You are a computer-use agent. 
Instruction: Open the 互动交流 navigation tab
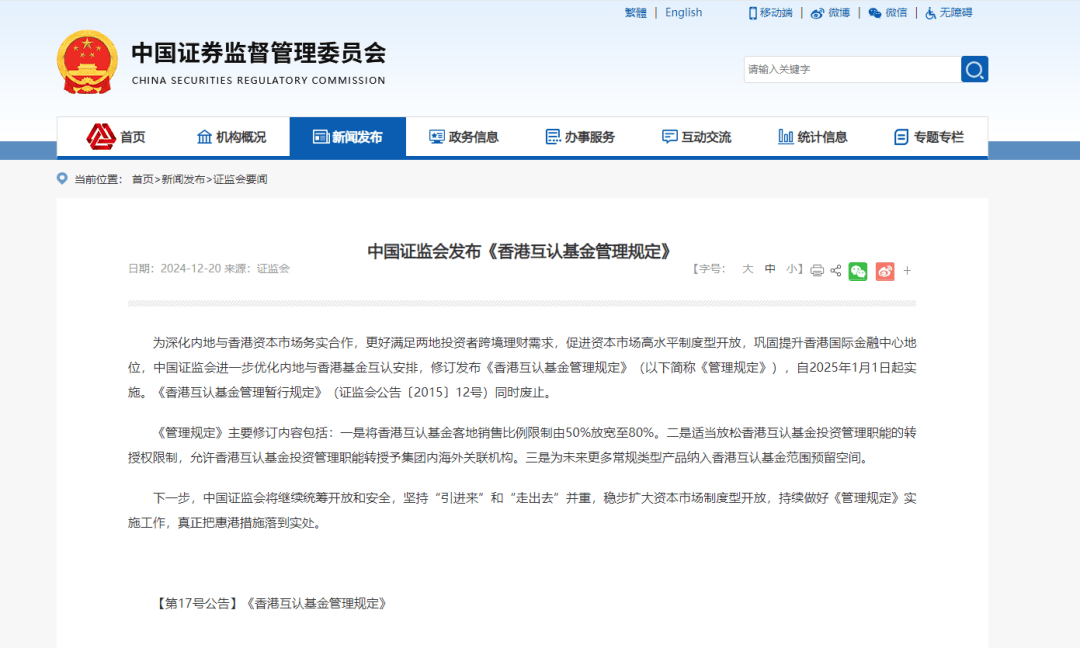pyautogui.click(x=696, y=137)
